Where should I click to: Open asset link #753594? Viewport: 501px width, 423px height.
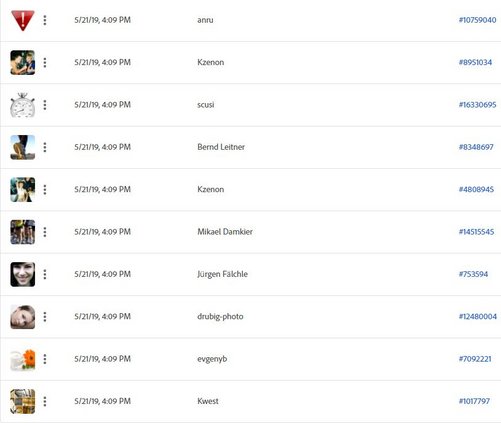click(x=473, y=274)
